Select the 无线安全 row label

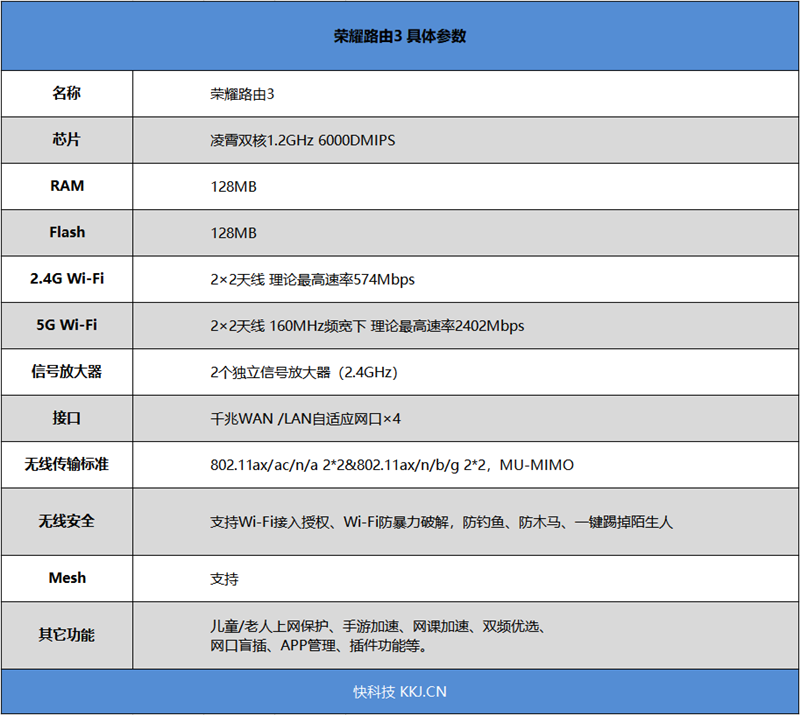pyautogui.click(x=66, y=521)
